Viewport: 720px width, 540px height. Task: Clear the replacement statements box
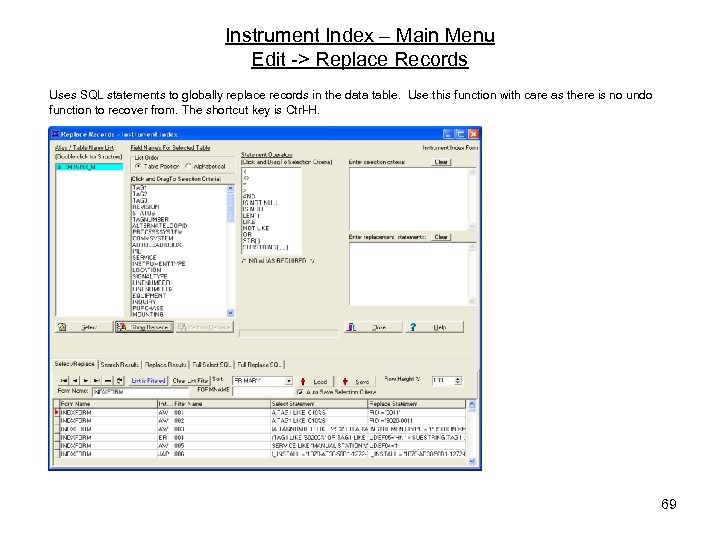(441, 237)
